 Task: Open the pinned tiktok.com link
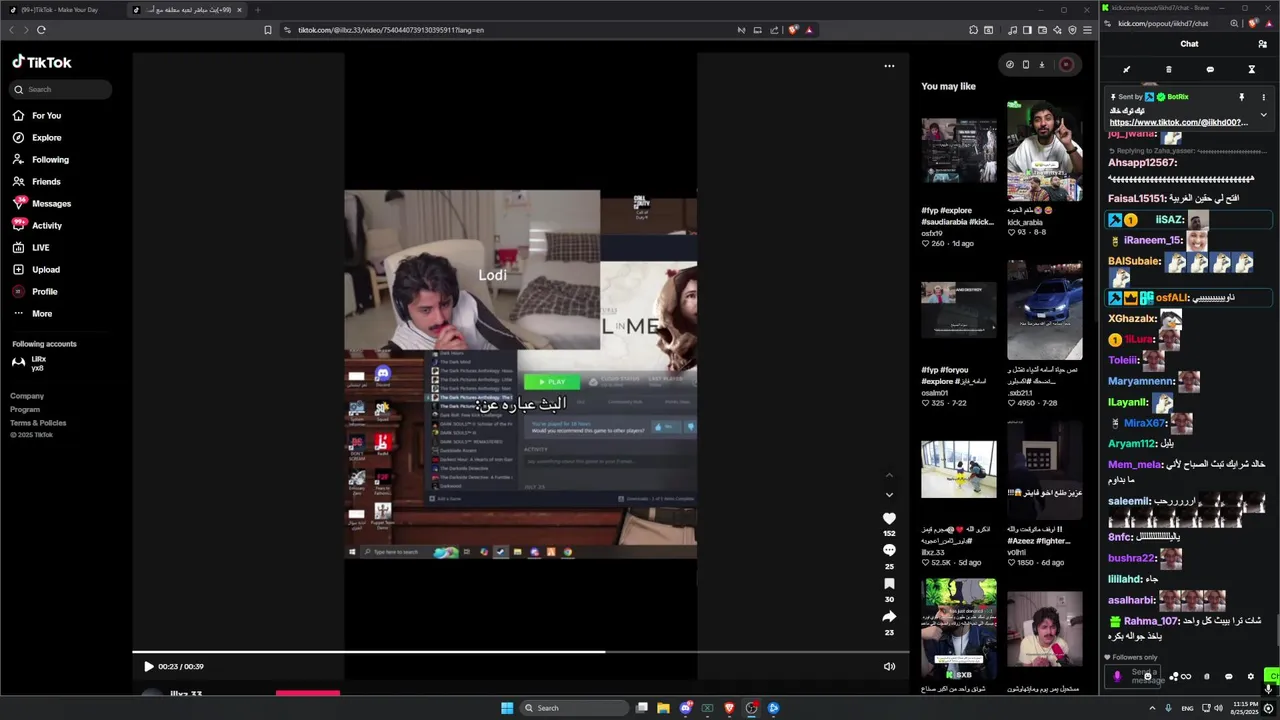coord(1179,122)
